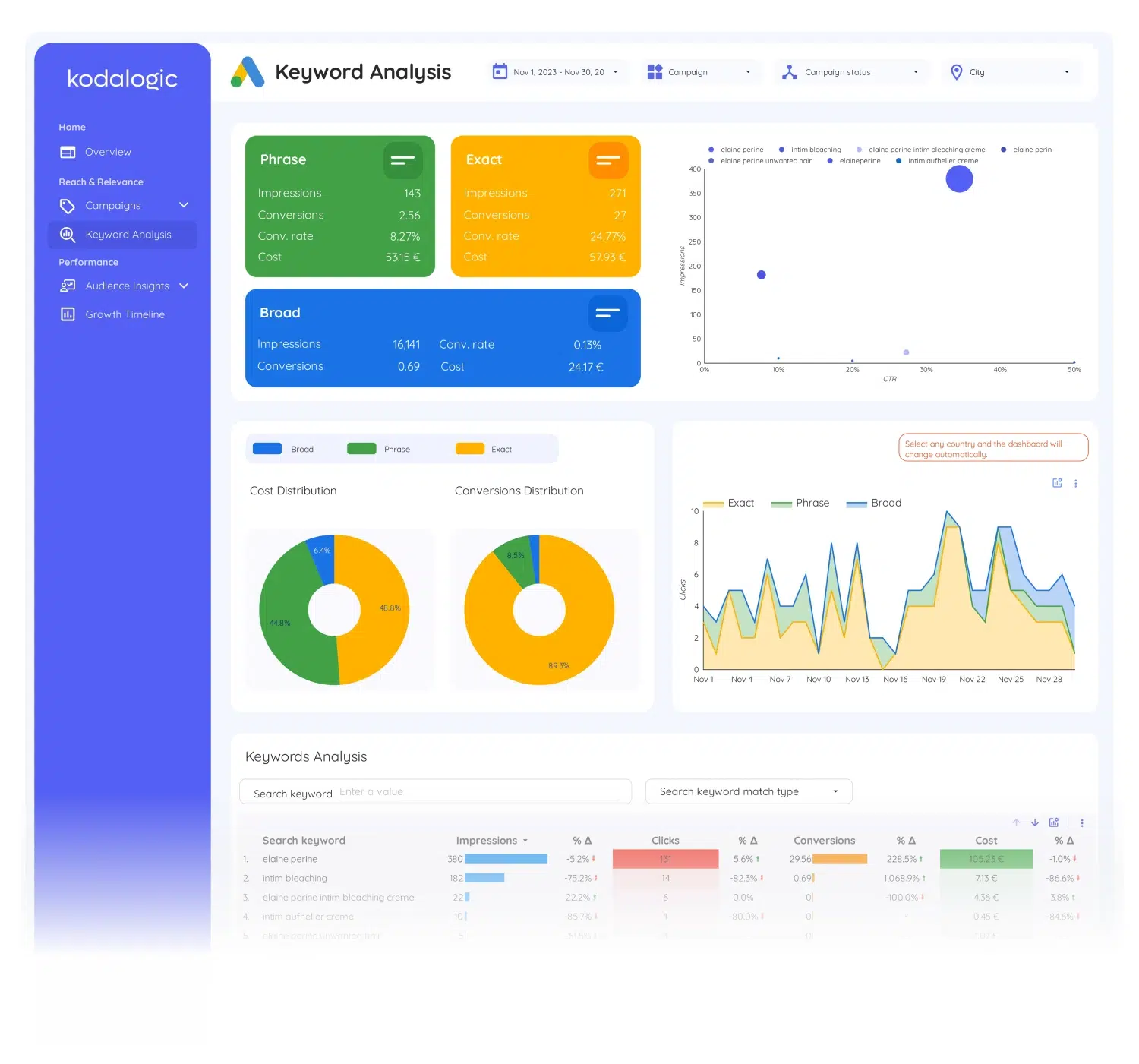The height and width of the screenshot is (1064, 1139).
Task: Click the Broad card menu icon
Action: [x=607, y=313]
